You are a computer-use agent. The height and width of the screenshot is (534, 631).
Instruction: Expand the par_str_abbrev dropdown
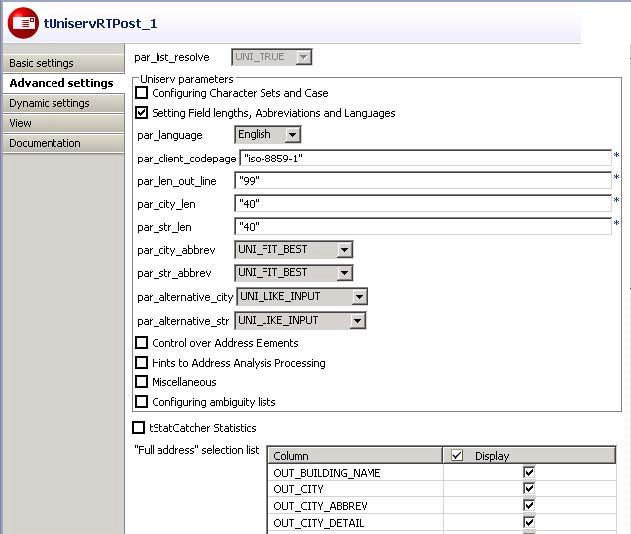pyautogui.click(x=343, y=273)
